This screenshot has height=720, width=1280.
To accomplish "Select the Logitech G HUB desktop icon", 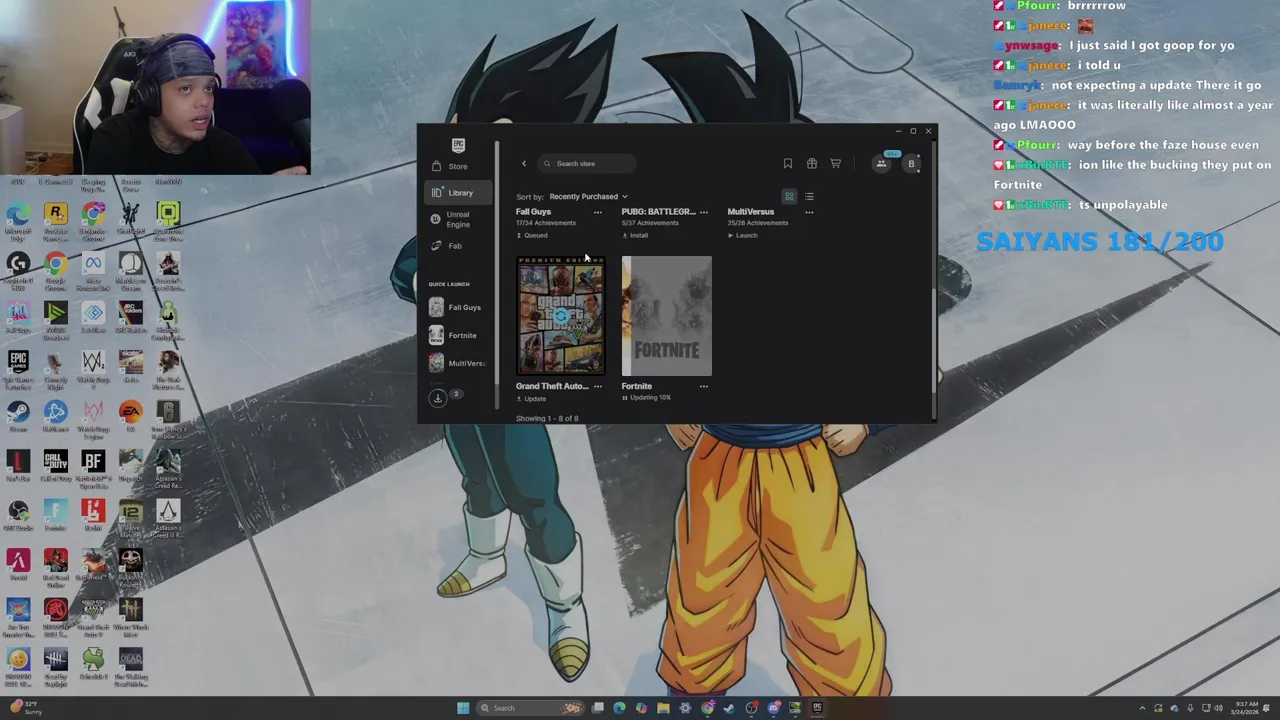I will (18, 268).
